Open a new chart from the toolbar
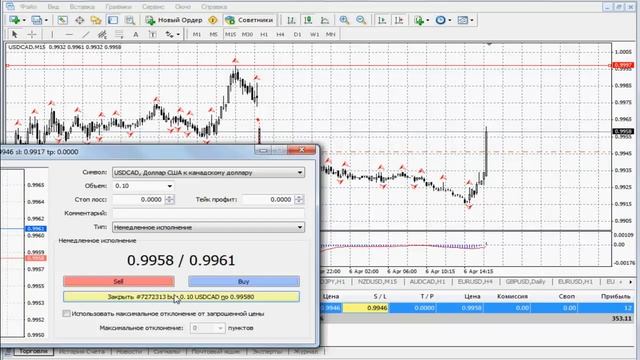Screen dimensions: 640x360 click(15, 20)
